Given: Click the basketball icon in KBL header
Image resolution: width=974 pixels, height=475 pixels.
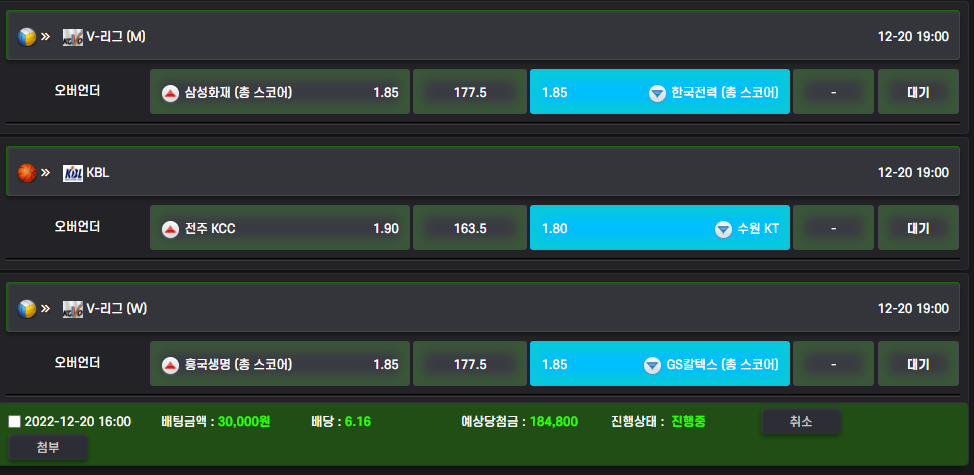Looking at the screenshot, I should 27,173.
